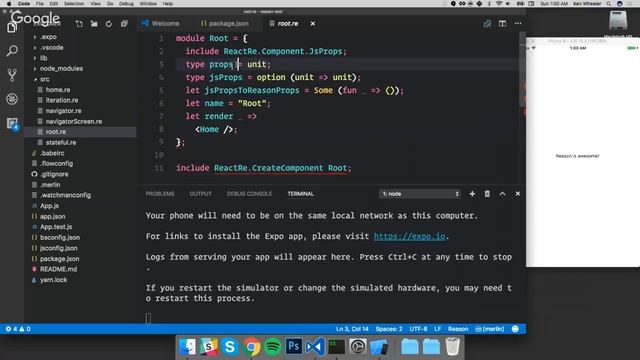
Task: Add a new terminal with plus icon
Action: tap(472, 194)
